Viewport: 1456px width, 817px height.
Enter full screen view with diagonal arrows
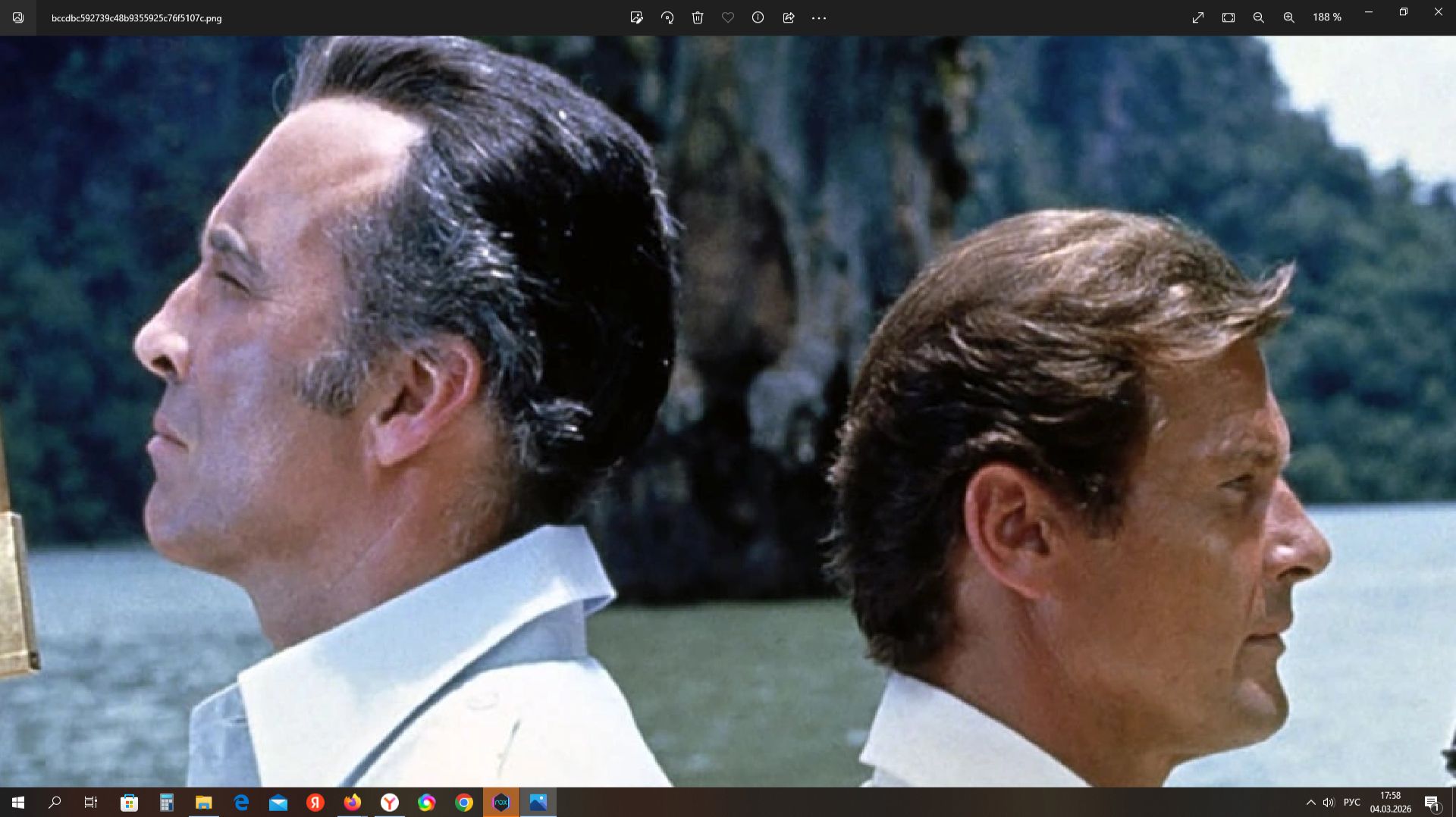click(x=1198, y=17)
